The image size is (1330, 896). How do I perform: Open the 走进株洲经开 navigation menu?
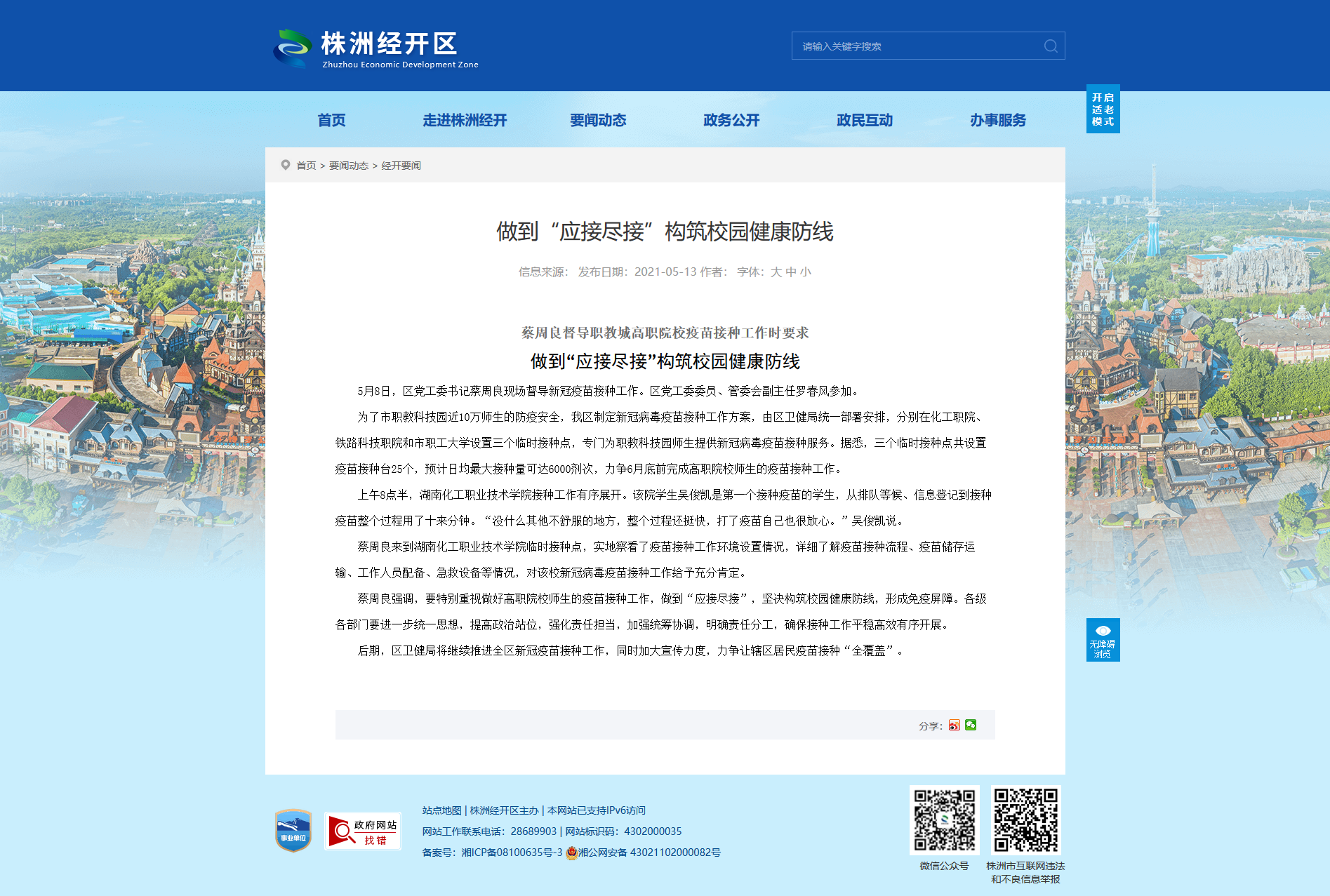(465, 121)
